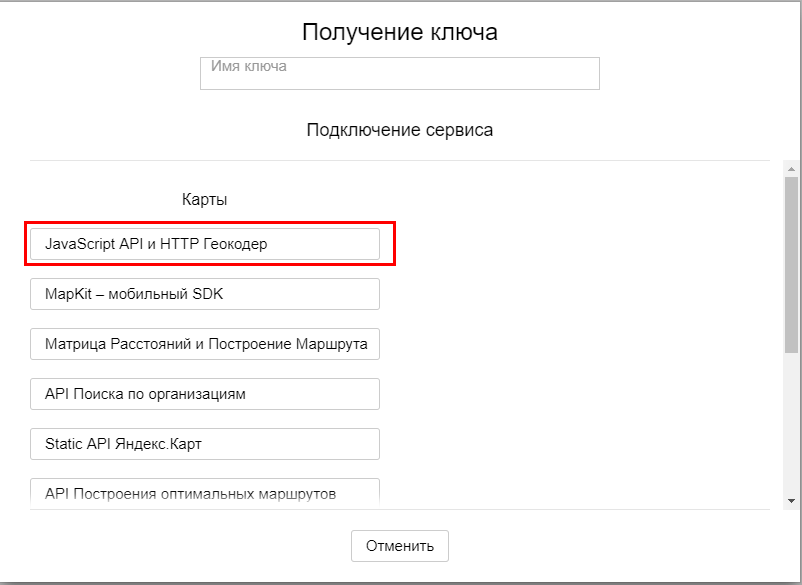Click the Получение ключа title
802x585 pixels.
(x=399, y=32)
